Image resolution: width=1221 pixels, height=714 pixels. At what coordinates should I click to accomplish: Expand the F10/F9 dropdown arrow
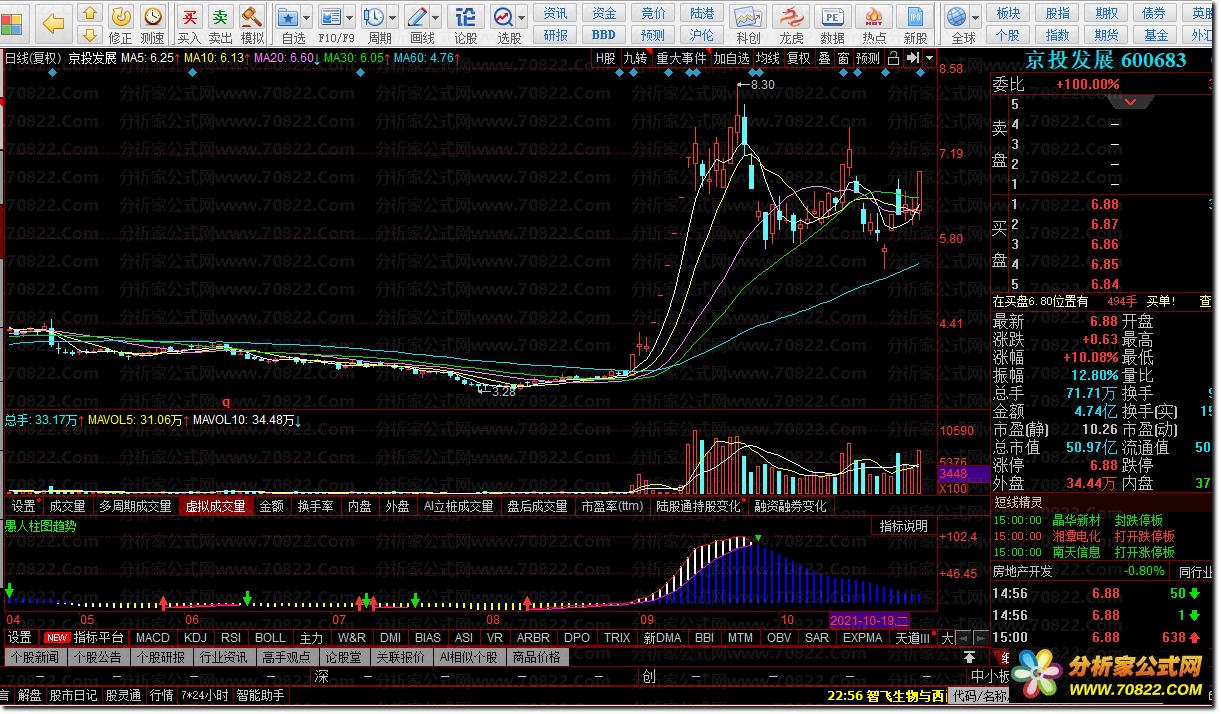(349, 17)
